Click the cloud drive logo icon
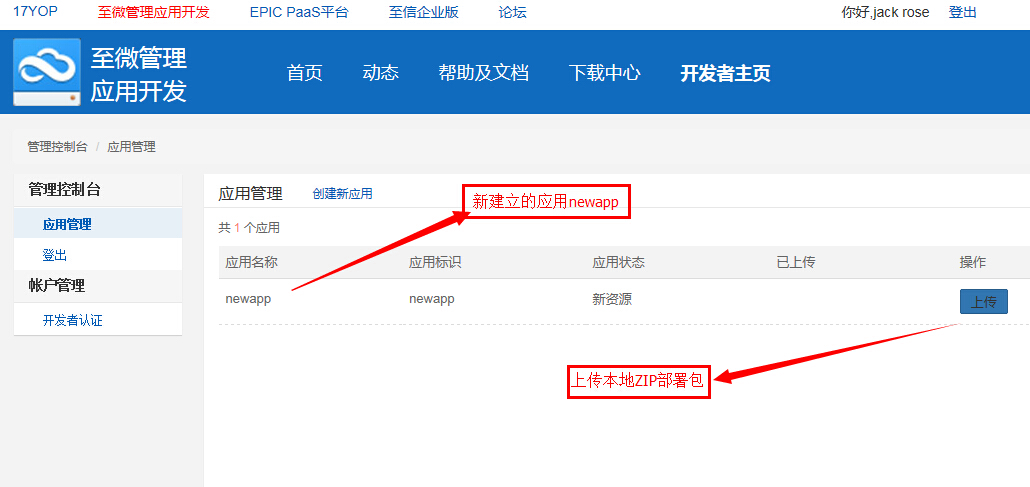Image resolution: width=1030 pixels, height=487 pixels. click(47, 72)
